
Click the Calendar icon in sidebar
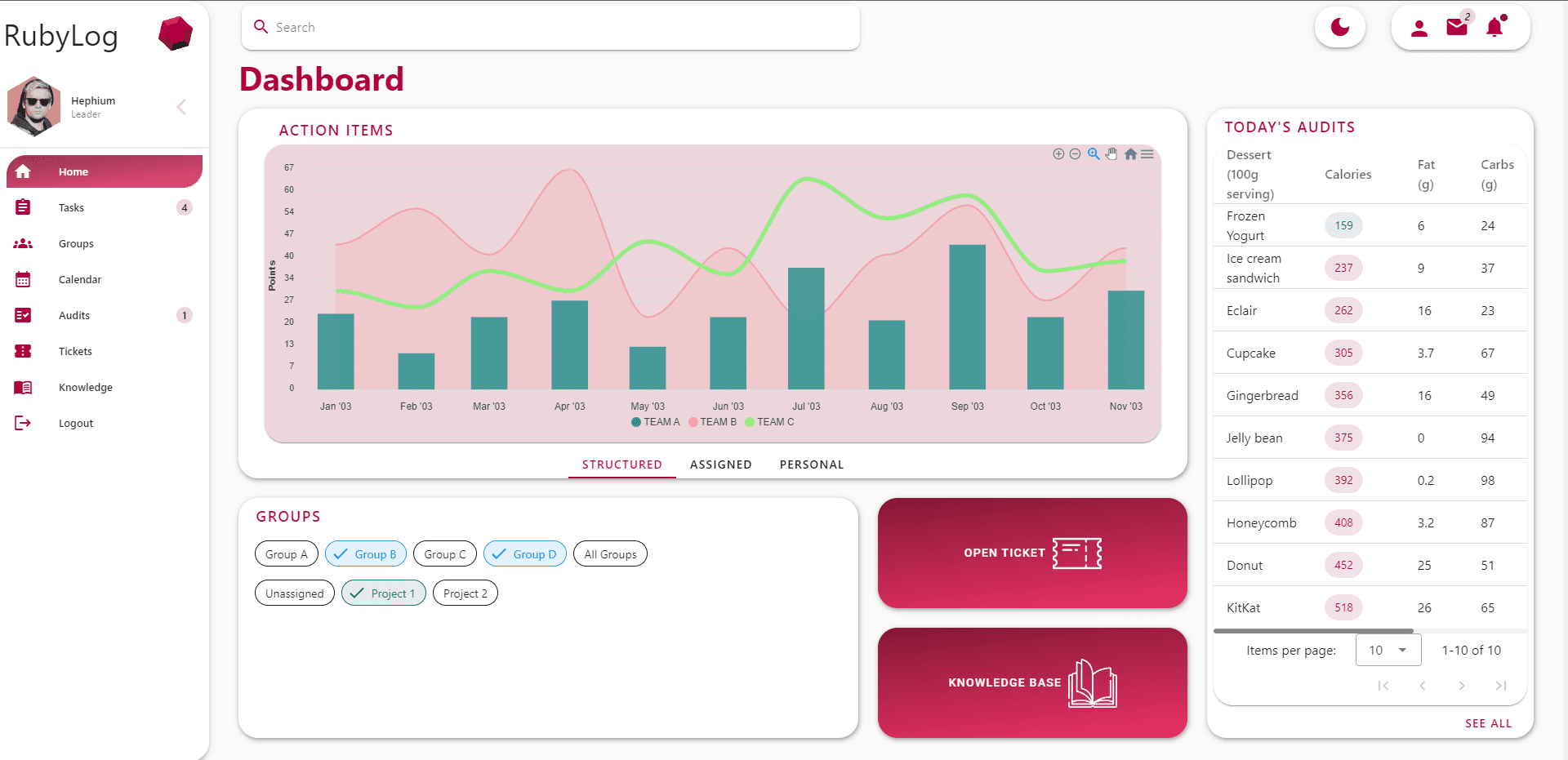pos(23,279)
